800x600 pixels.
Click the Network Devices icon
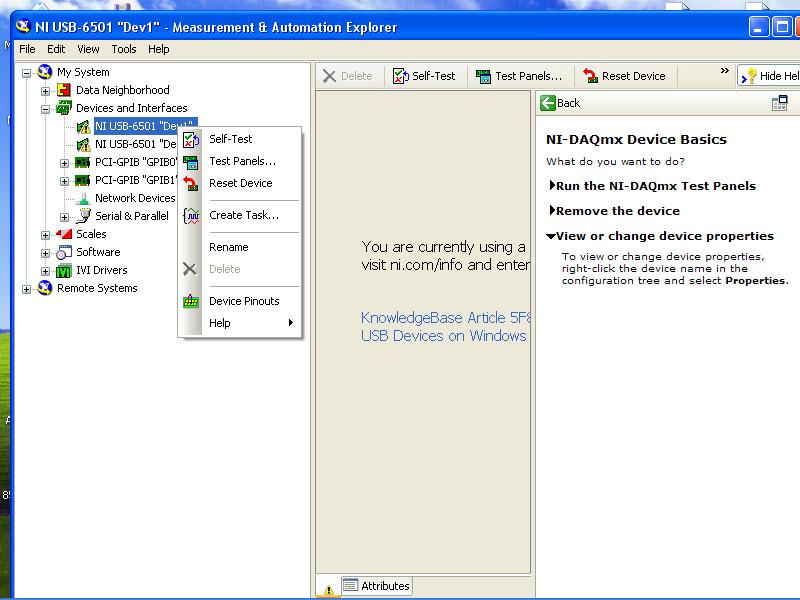click(82, 198)
